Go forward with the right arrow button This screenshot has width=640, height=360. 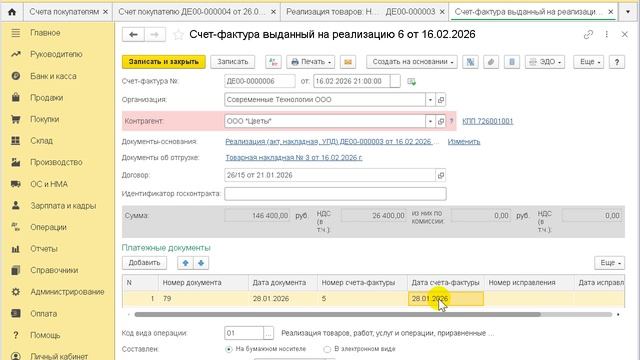[155, 35]
